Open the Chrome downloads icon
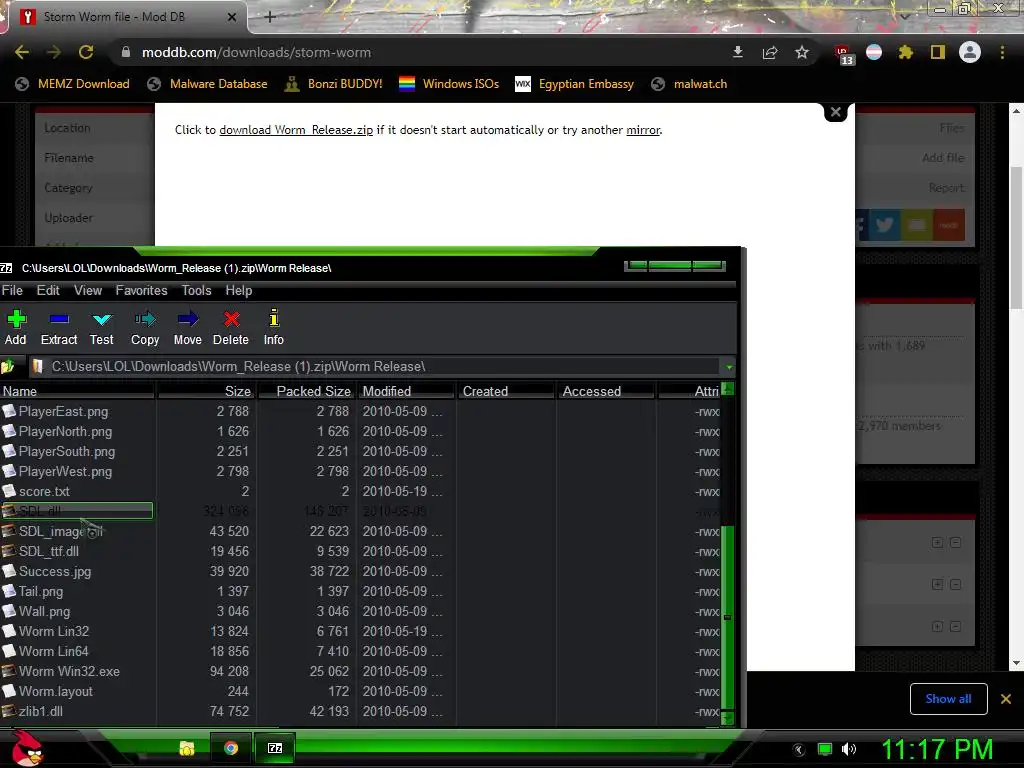Screen dimensions: 1024x768 tap(738, 52)
